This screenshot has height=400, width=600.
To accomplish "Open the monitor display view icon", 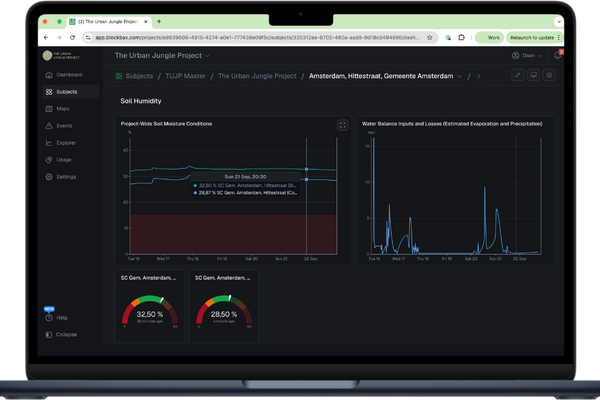I will 533,75.
